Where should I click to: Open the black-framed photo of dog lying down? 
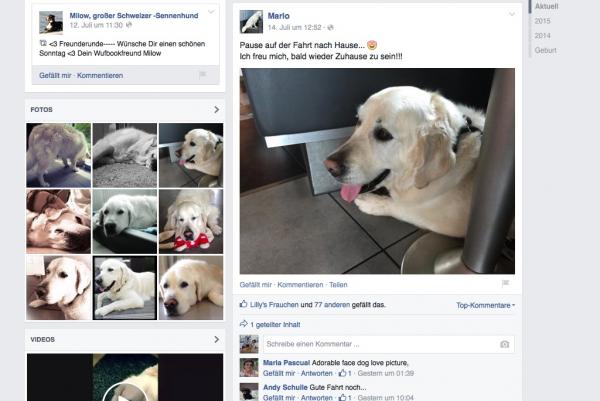[125, 287]
